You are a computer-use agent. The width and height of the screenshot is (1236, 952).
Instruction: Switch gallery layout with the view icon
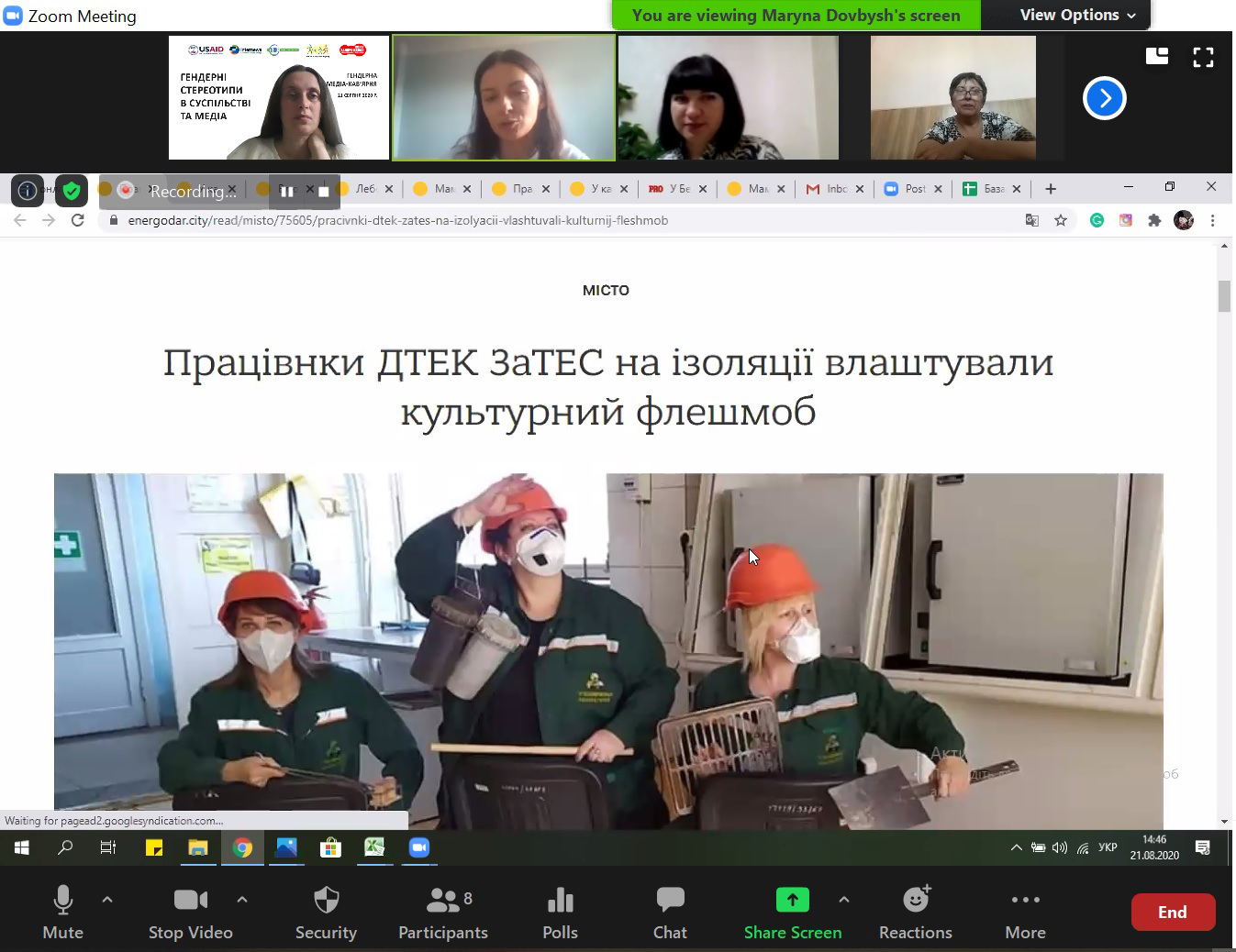tap(1157, 57)
